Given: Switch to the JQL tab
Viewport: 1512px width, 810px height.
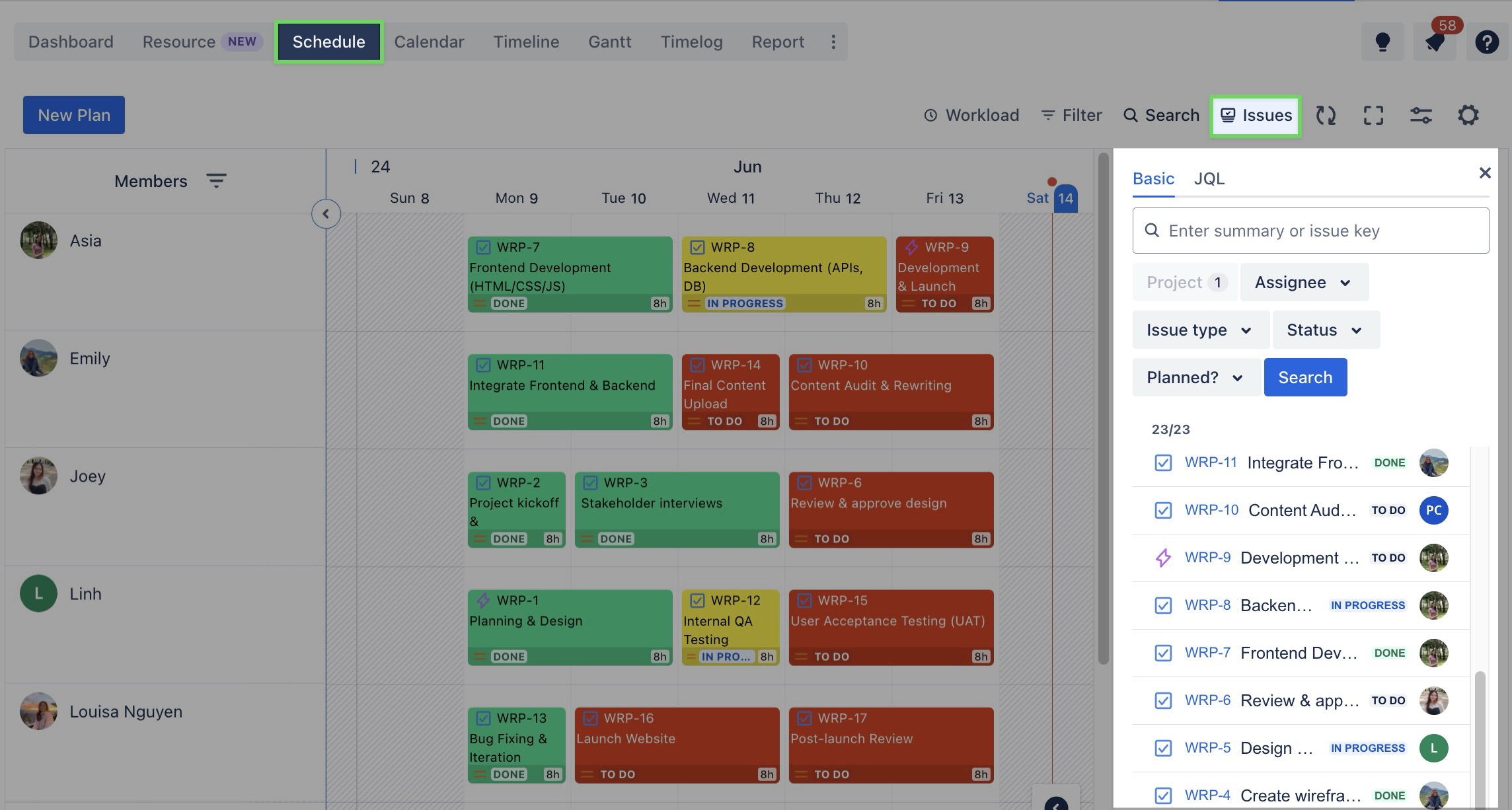Looking at the screenshot, I should 1209,178.
